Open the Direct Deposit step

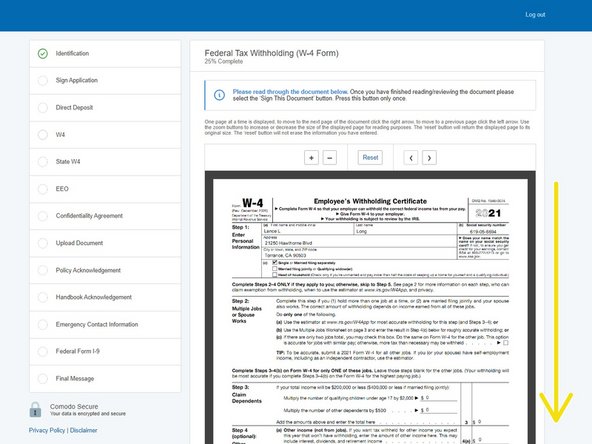105,108
